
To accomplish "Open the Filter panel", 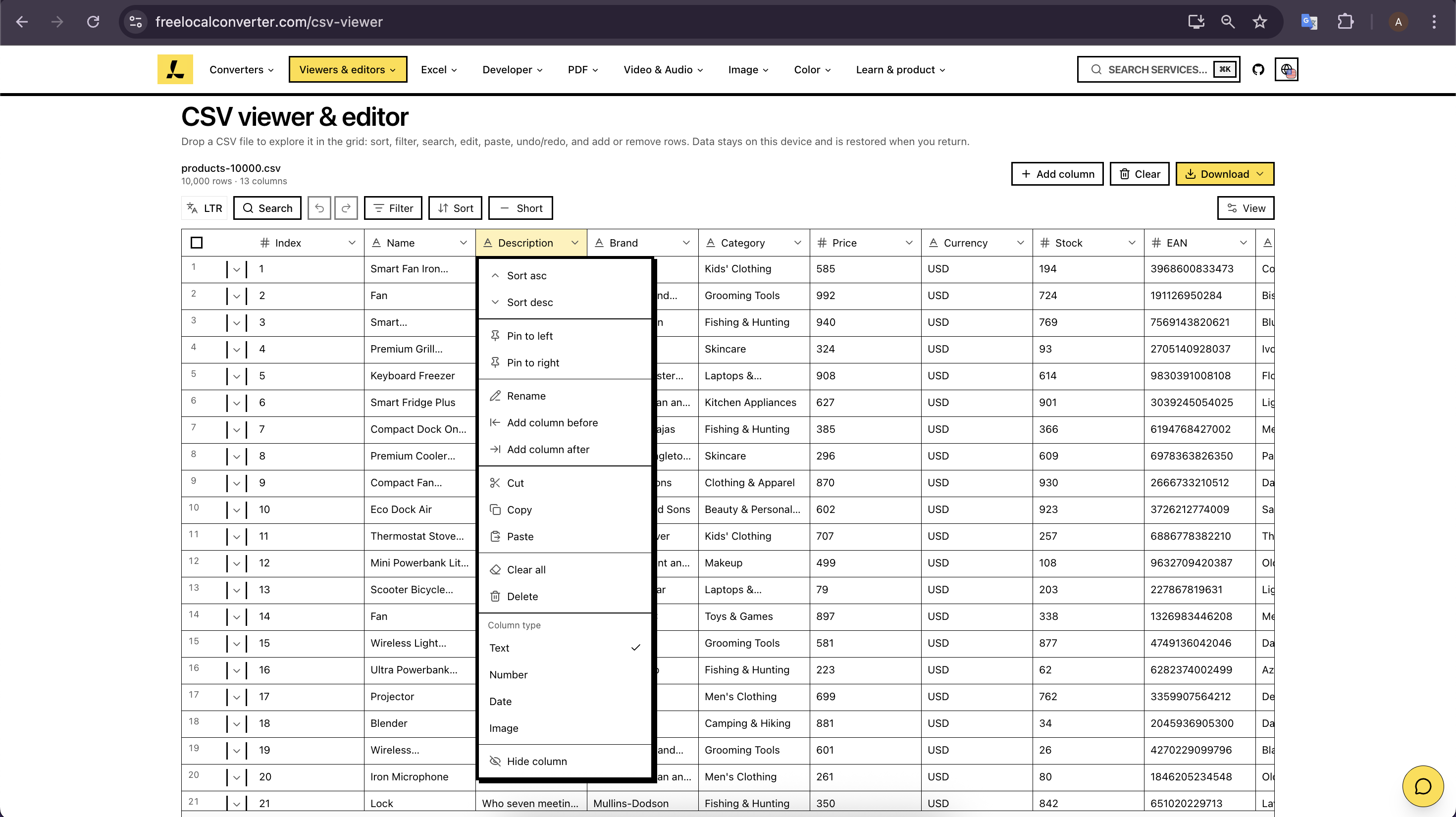I will point(393,208).
